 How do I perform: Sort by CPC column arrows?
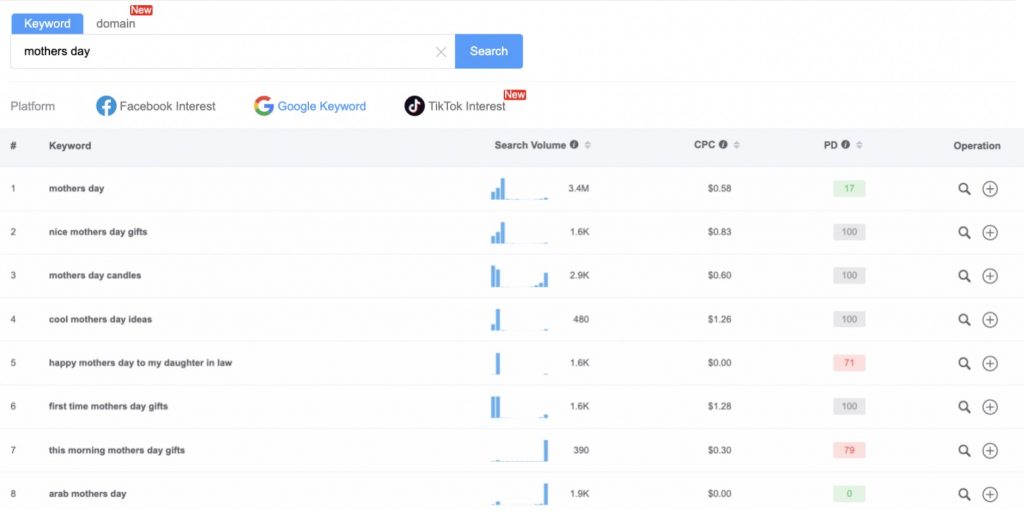point(737,145)
